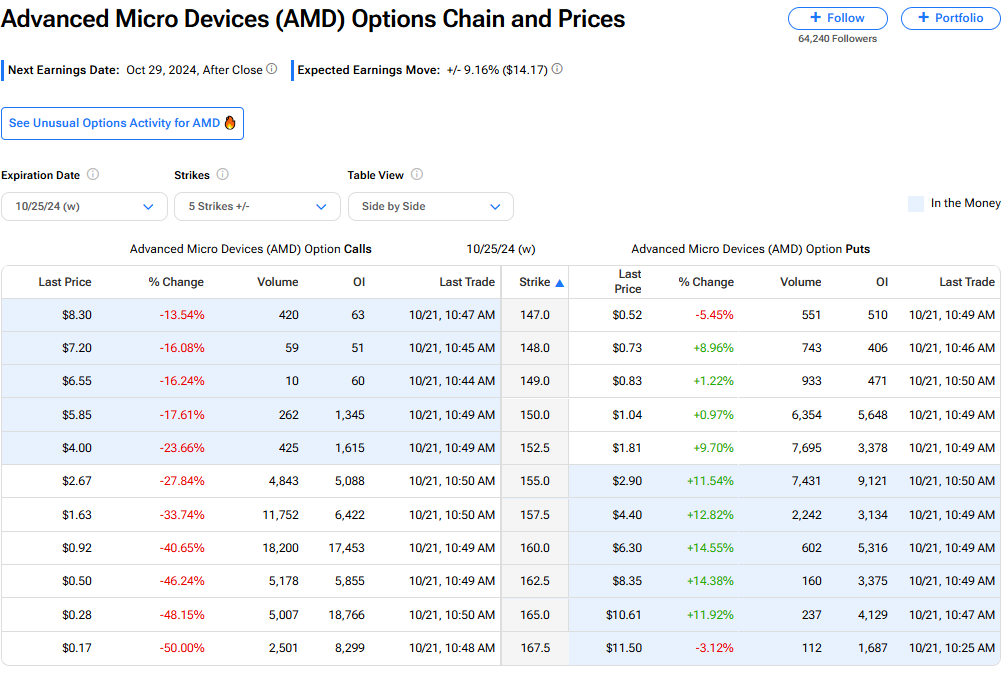
Task: Sort calls by Volume column header
Action: pos(277,282)
